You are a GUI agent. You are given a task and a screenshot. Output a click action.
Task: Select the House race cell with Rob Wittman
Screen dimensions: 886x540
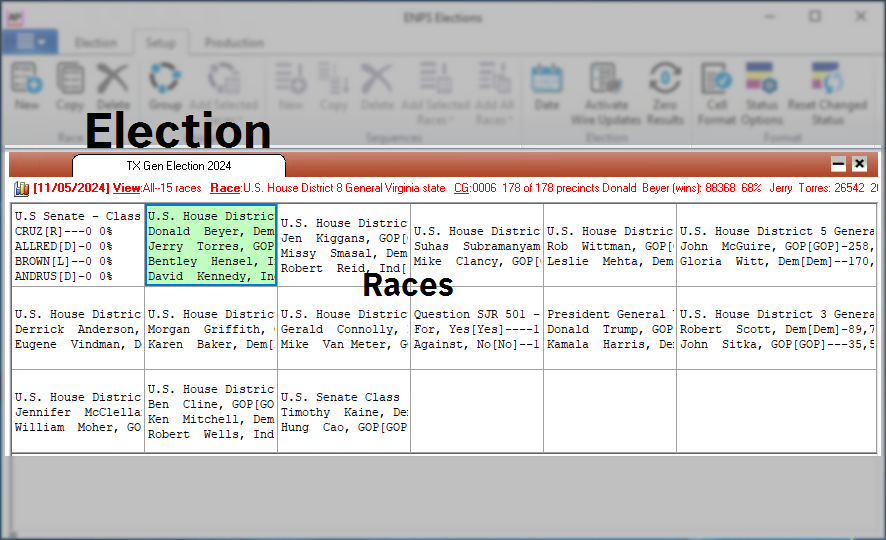click(x=610, y=245)
